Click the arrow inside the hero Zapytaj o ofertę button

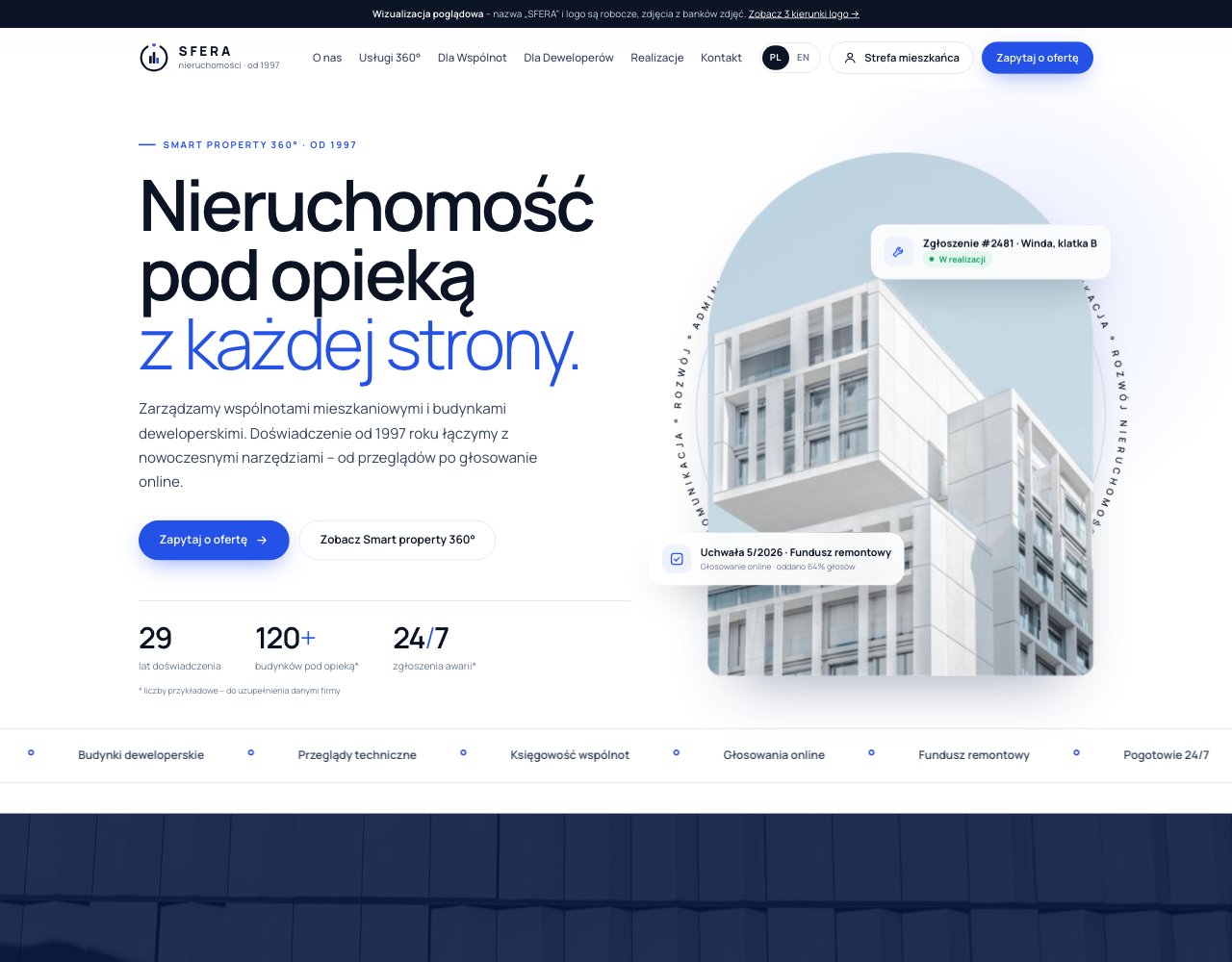pyautogui.click(x=262, y=540)
